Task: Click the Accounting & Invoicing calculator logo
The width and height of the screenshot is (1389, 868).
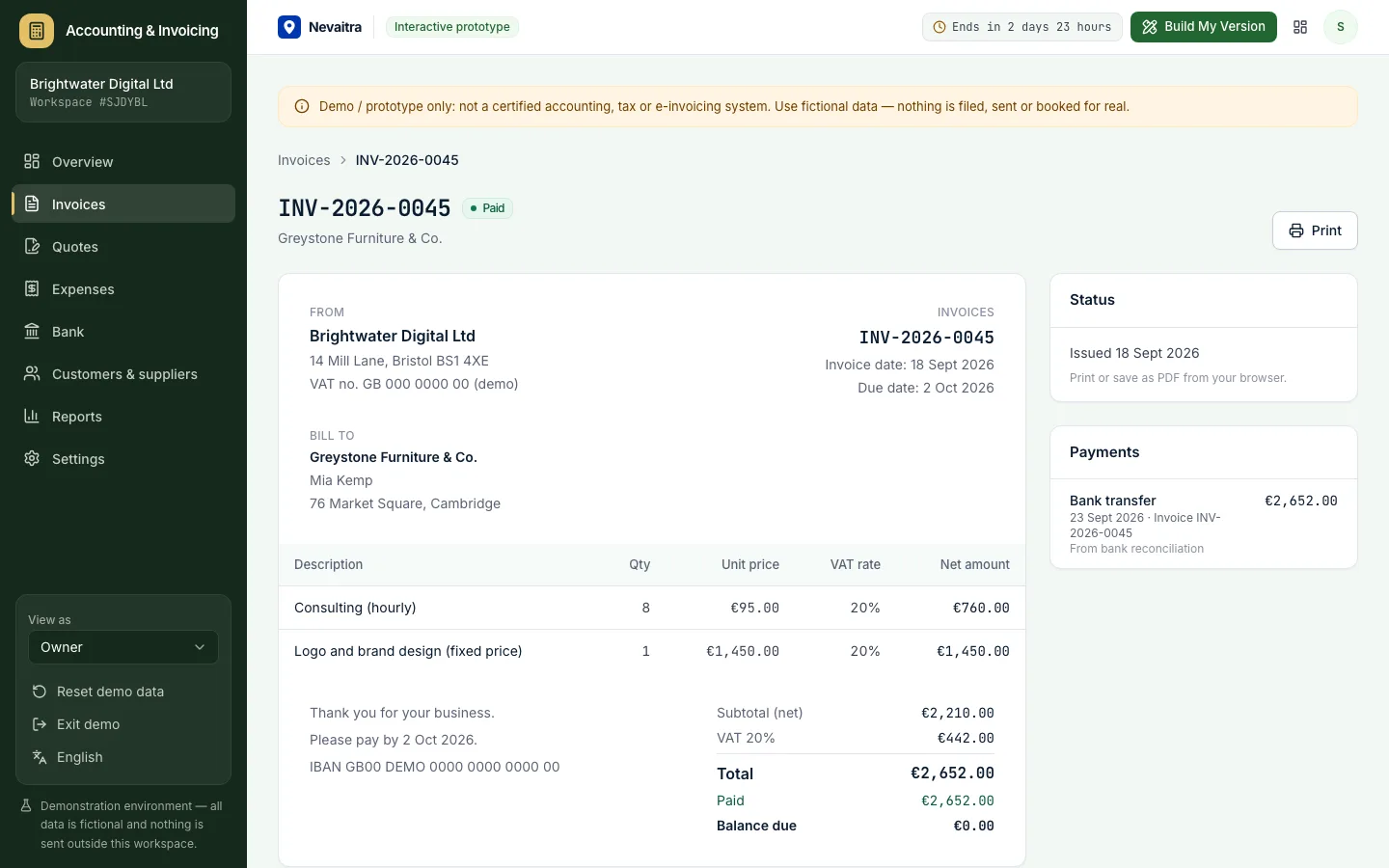Action: [37, 31]
